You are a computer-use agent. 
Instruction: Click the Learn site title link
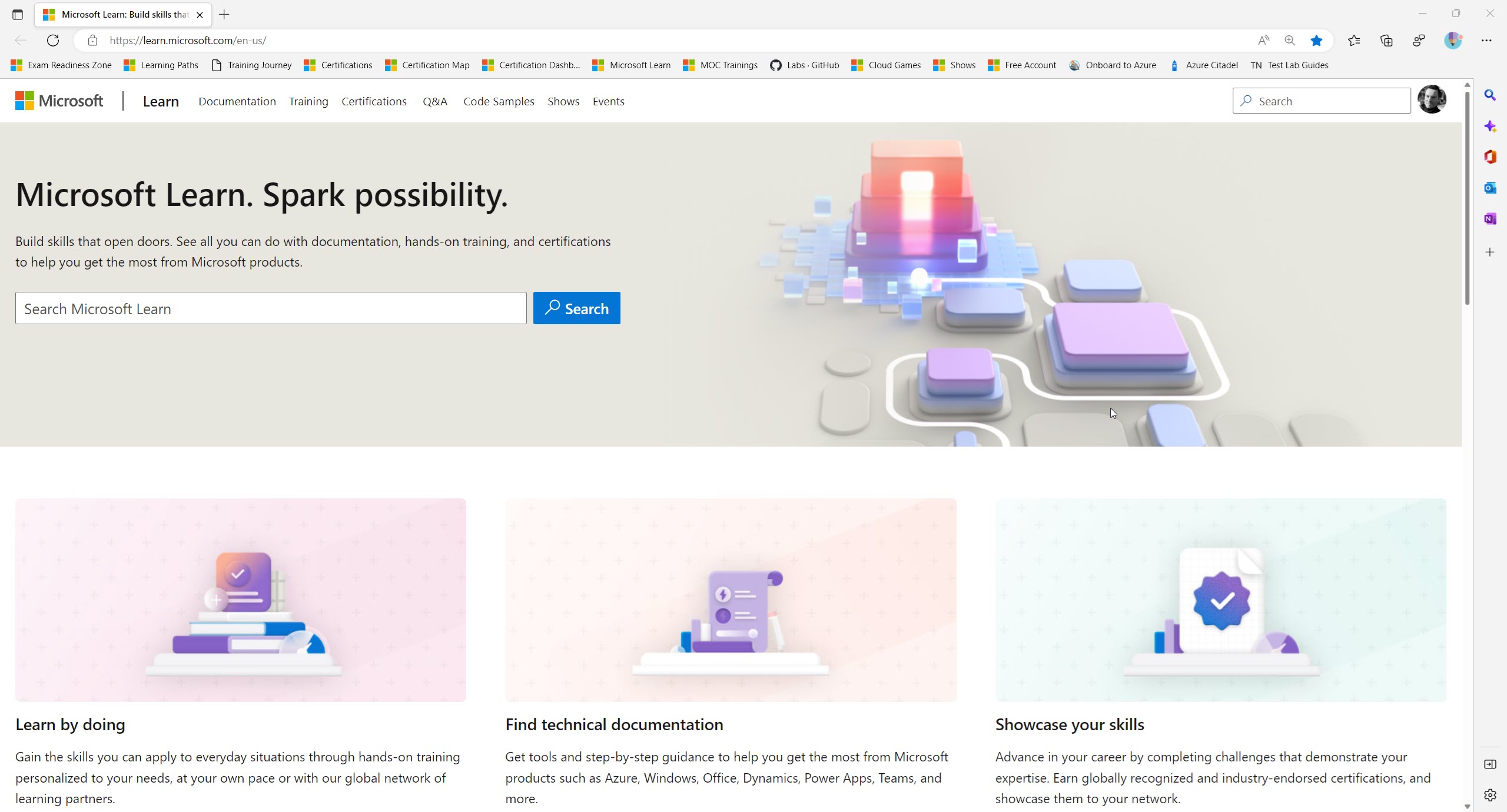pos(161,101)
